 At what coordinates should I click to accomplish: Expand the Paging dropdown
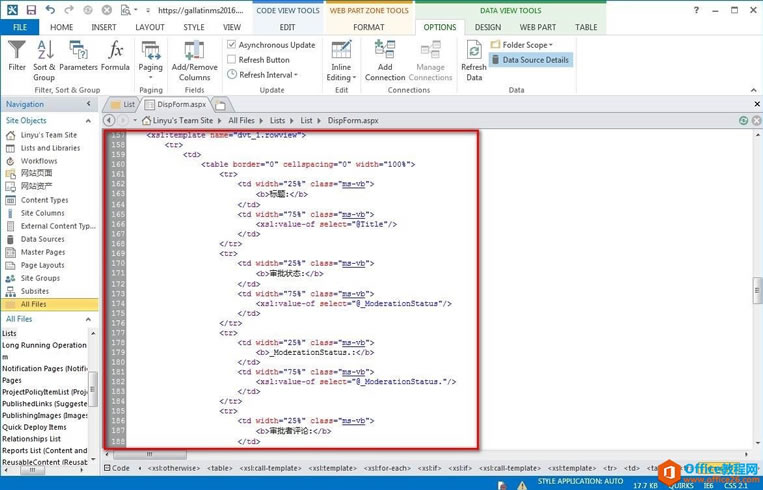[150, 76]
